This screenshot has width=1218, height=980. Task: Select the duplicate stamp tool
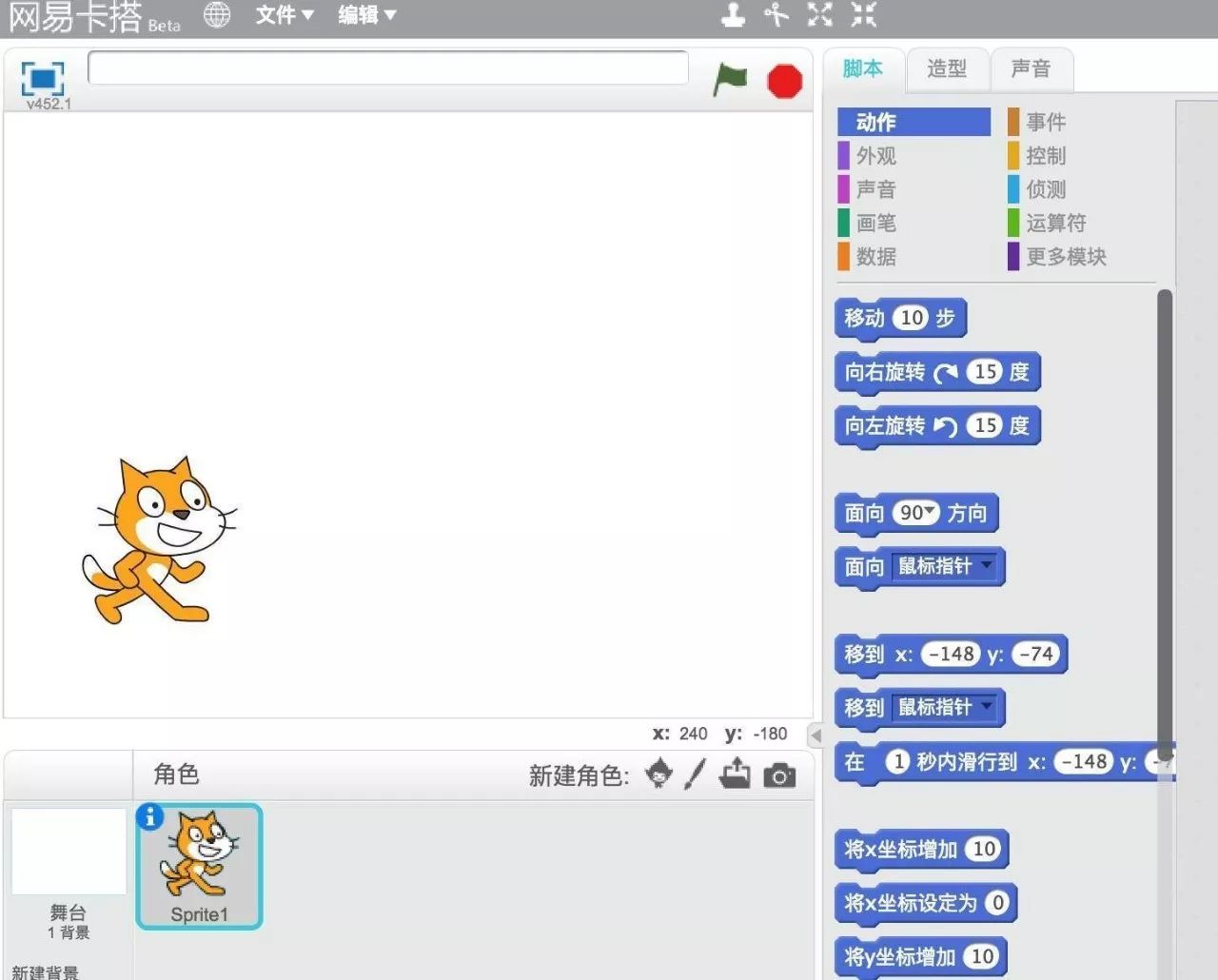coord(733,14)
